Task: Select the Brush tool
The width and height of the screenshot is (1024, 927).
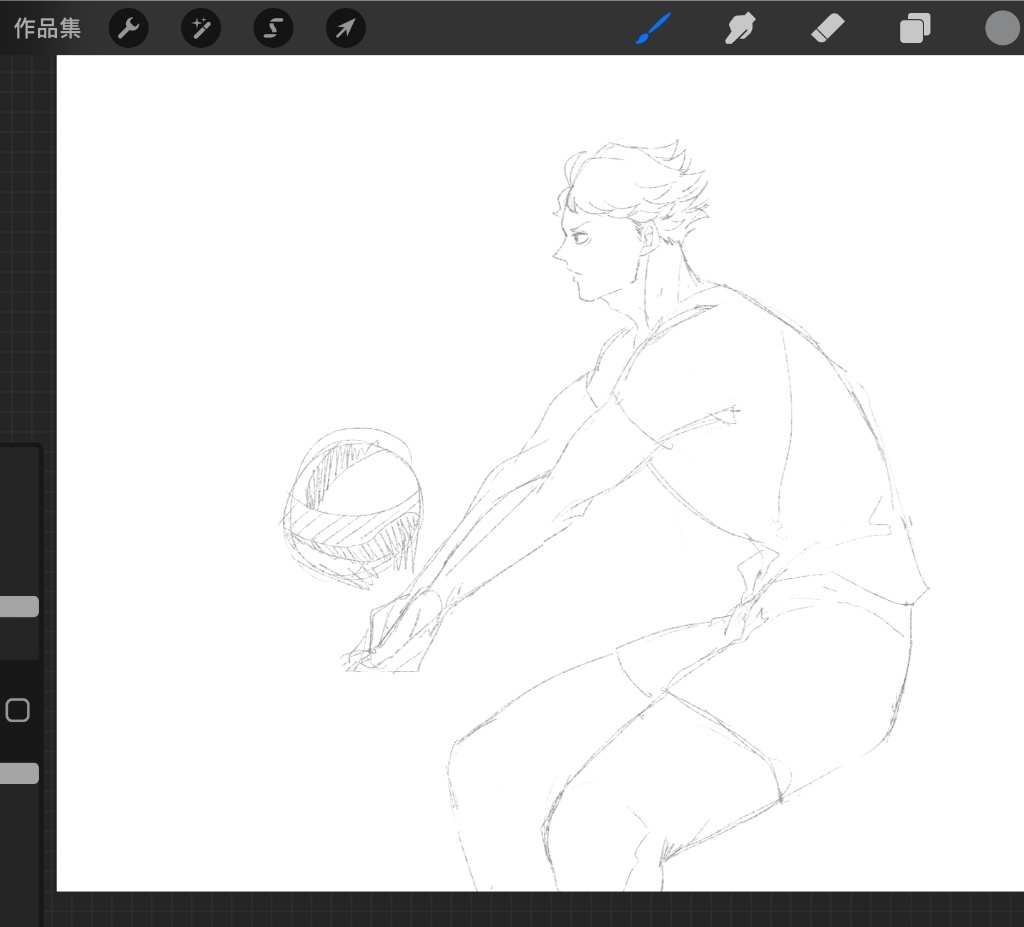Action: [652, 28]
